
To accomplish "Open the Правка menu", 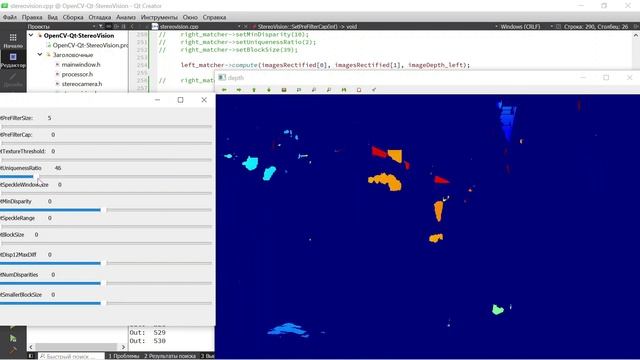I will pos(32,17).
